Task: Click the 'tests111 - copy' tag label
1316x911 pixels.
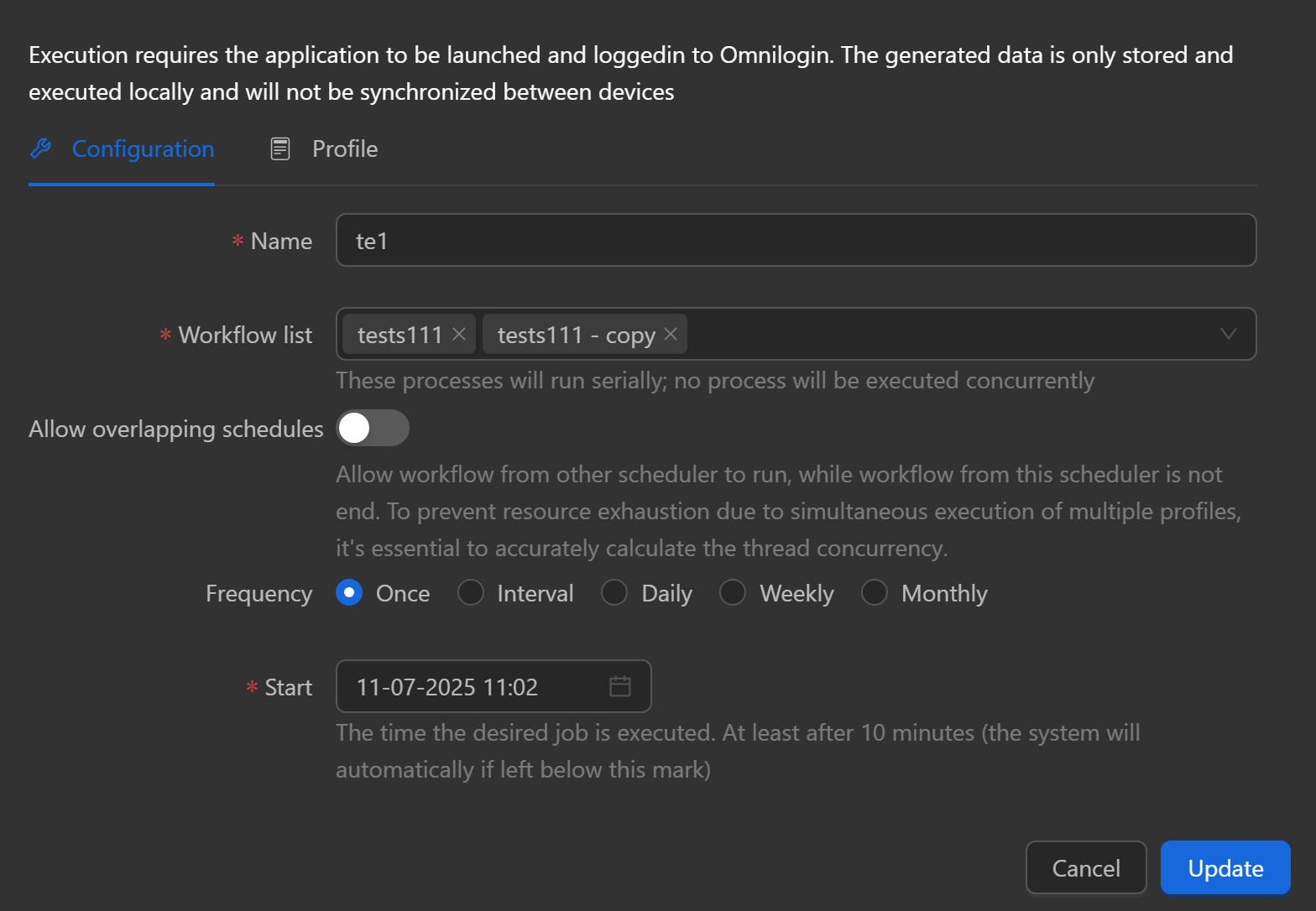Action: pyautogui.click(x=576, y=335)
